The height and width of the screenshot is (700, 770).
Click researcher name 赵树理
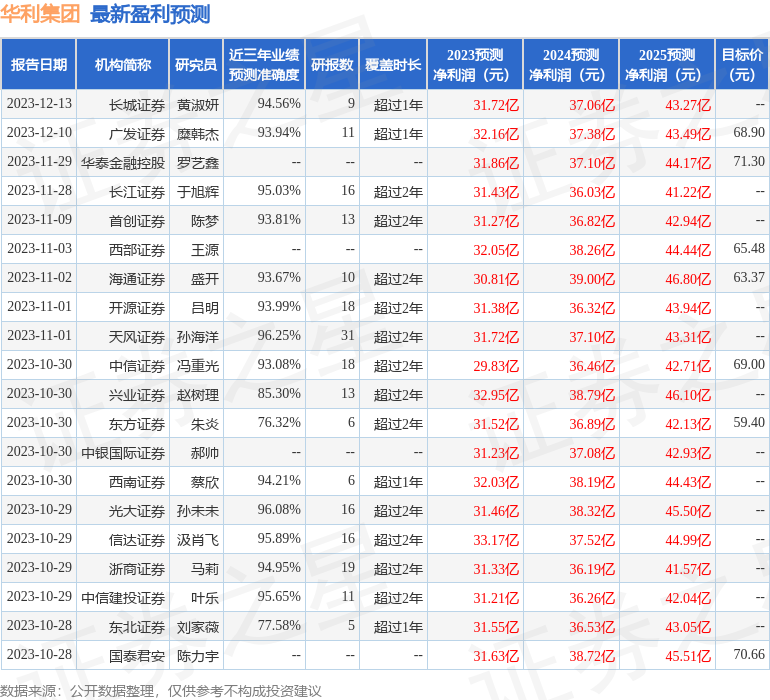point(198,394)
